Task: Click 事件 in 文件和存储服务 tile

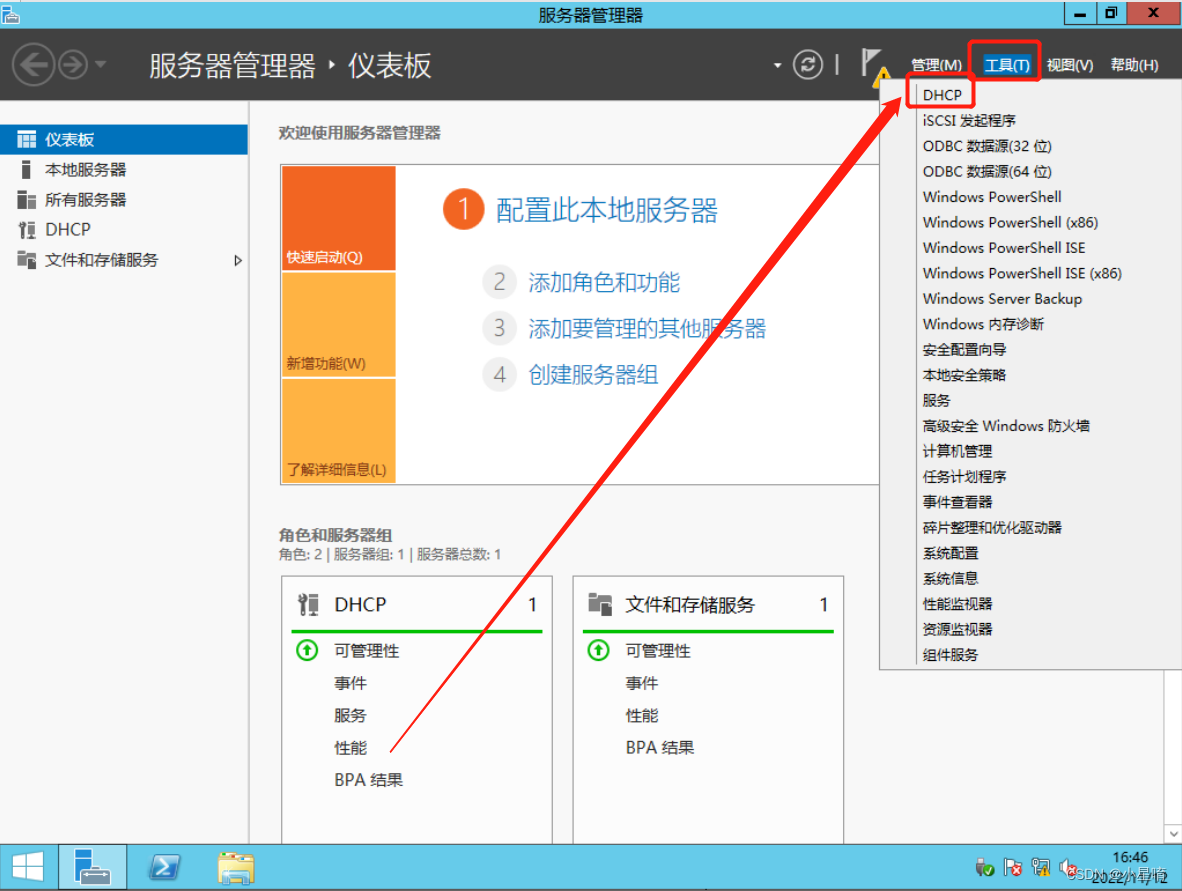Action: click(642, 683)
